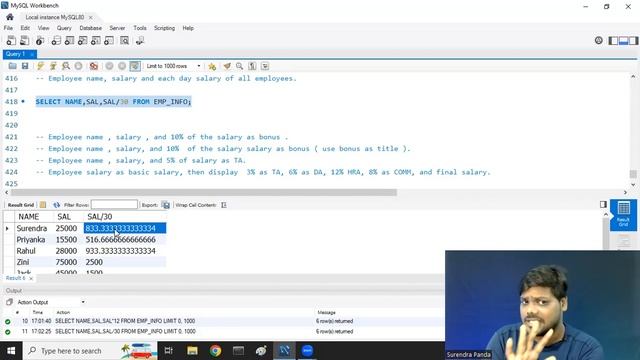The width and height of the screenshot is (640, 360).
Task: Click the Windows Start button
Action: (x=11, y=351)
